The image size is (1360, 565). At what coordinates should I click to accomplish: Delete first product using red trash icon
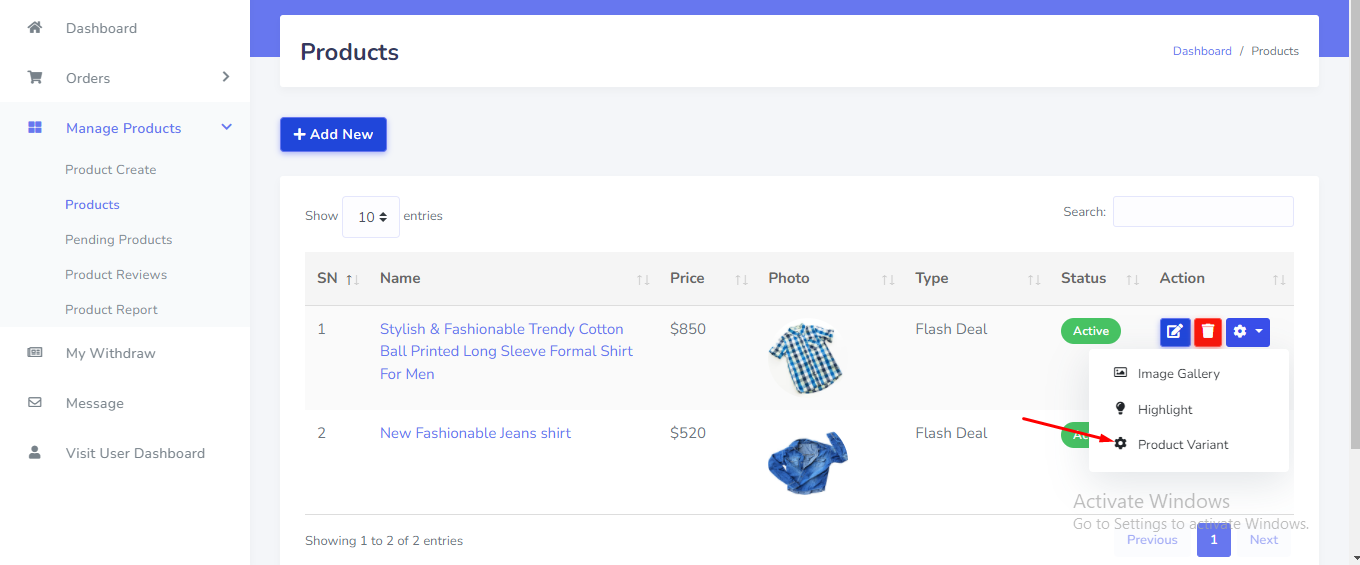1208,332
